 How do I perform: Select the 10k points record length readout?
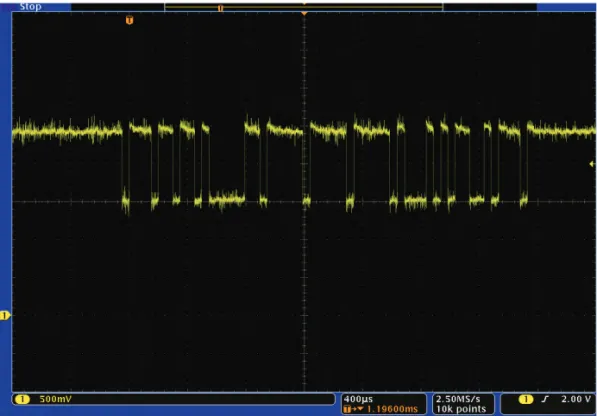(x=461, y=409)
